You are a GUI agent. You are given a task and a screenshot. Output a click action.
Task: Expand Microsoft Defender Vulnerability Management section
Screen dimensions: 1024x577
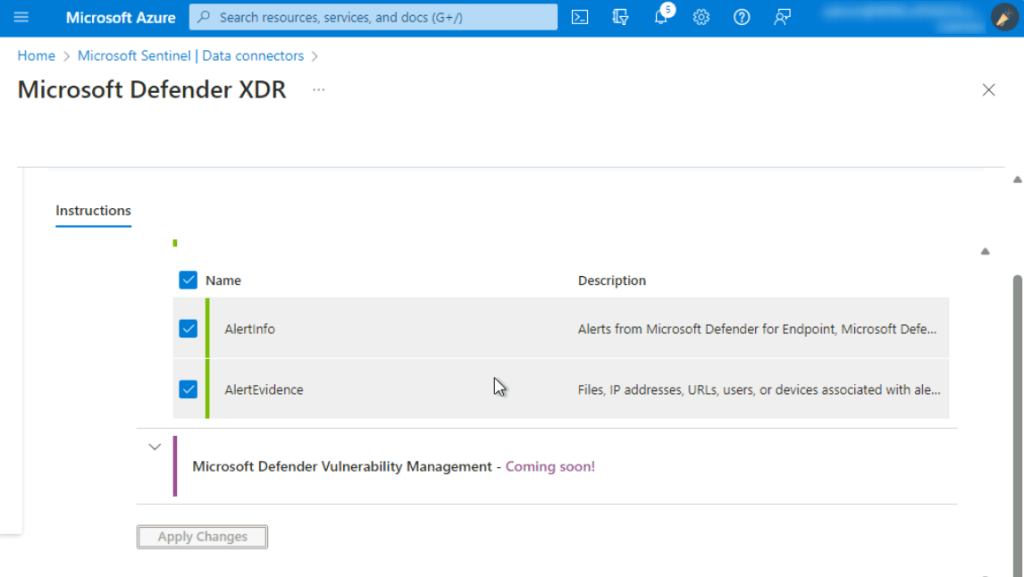coord(154,447)
